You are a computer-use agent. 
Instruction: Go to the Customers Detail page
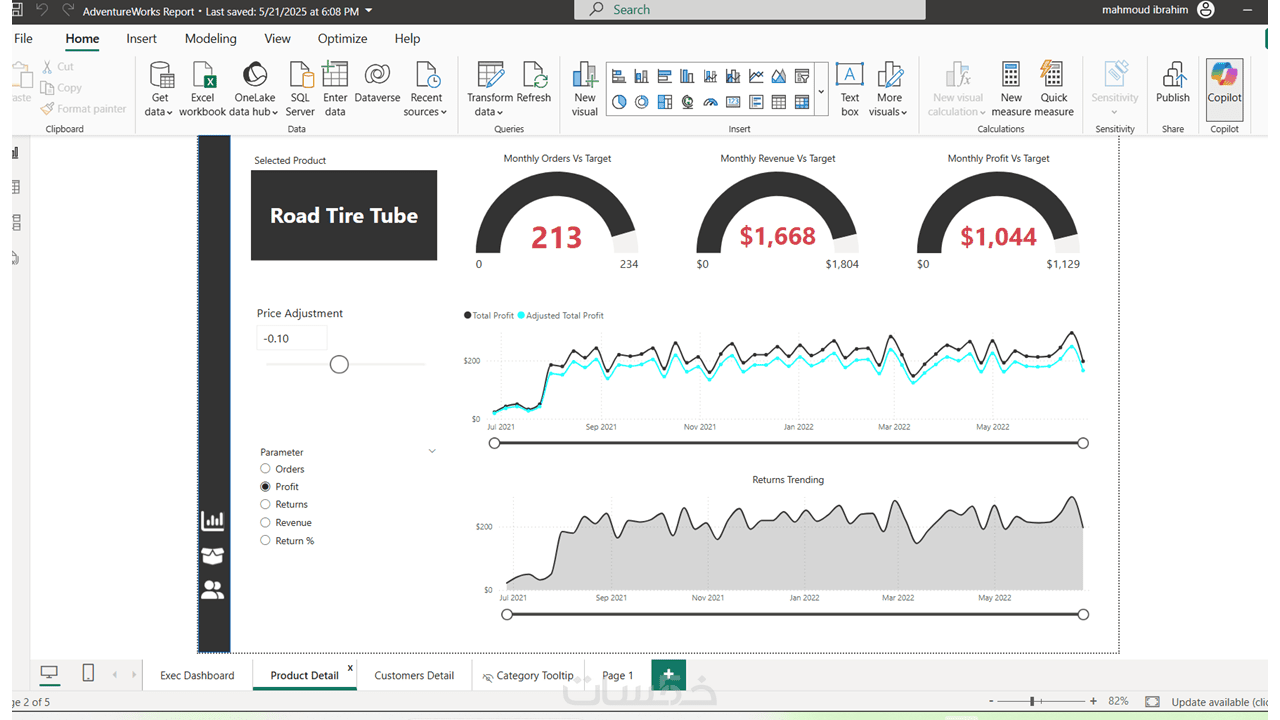point(414,675)
